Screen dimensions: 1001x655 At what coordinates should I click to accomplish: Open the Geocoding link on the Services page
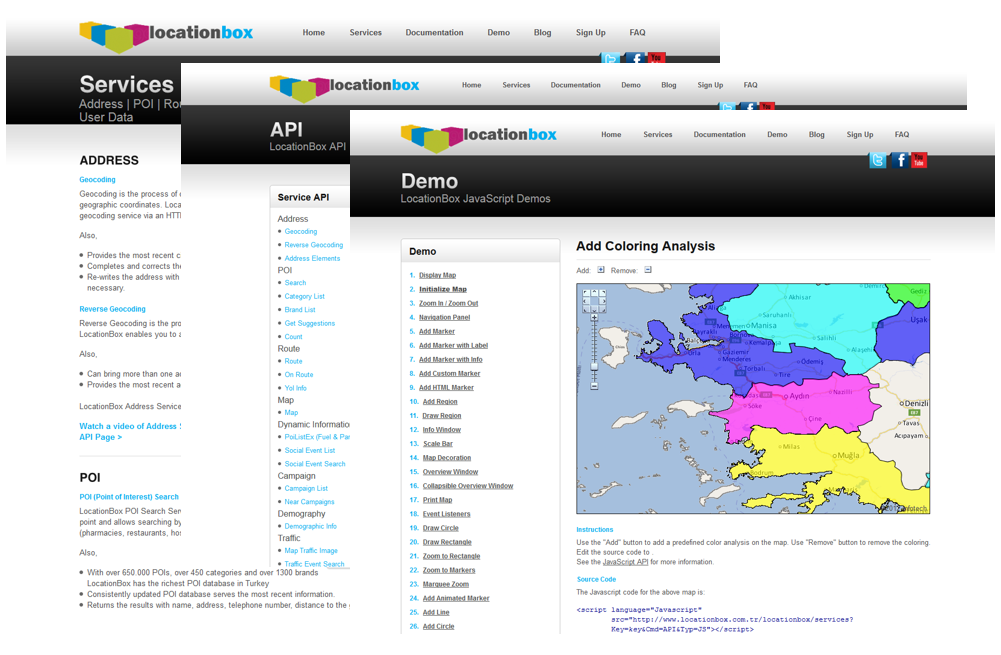(97, 180)
